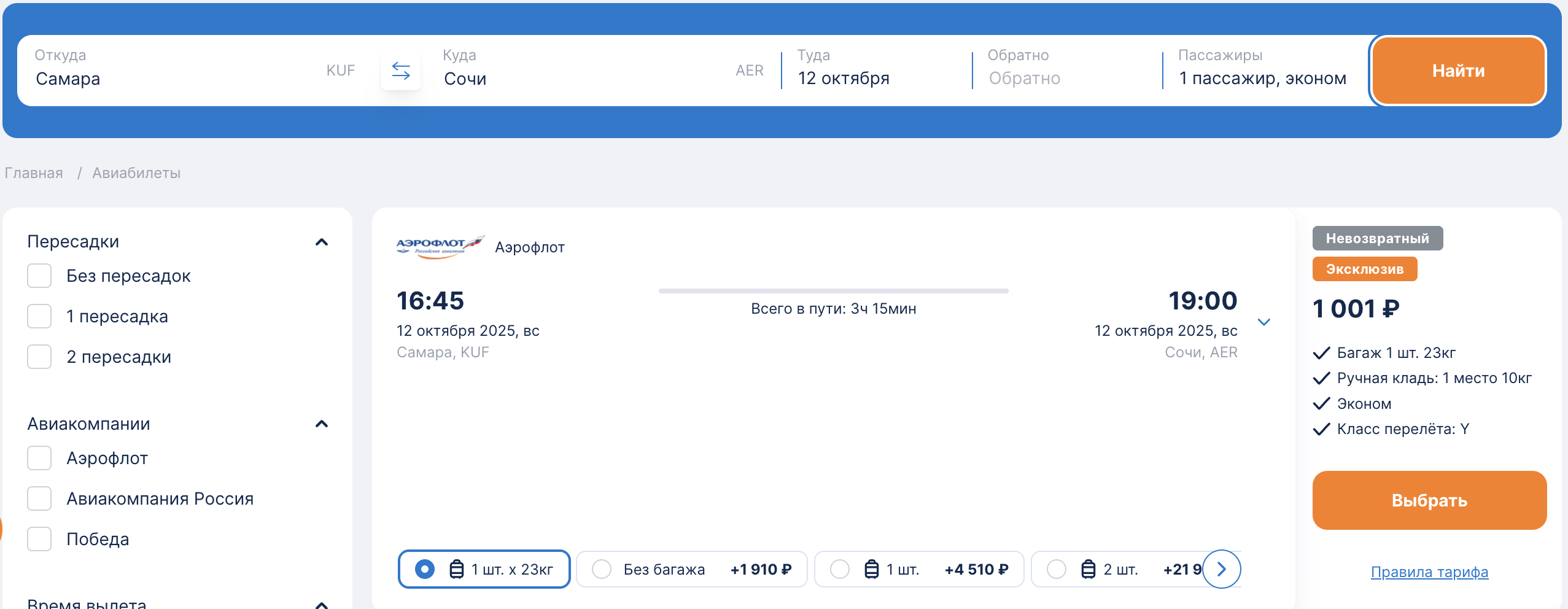Tick the Победа airline checkbox
This screenshot has height=609, width=1568.
point(40,539)
